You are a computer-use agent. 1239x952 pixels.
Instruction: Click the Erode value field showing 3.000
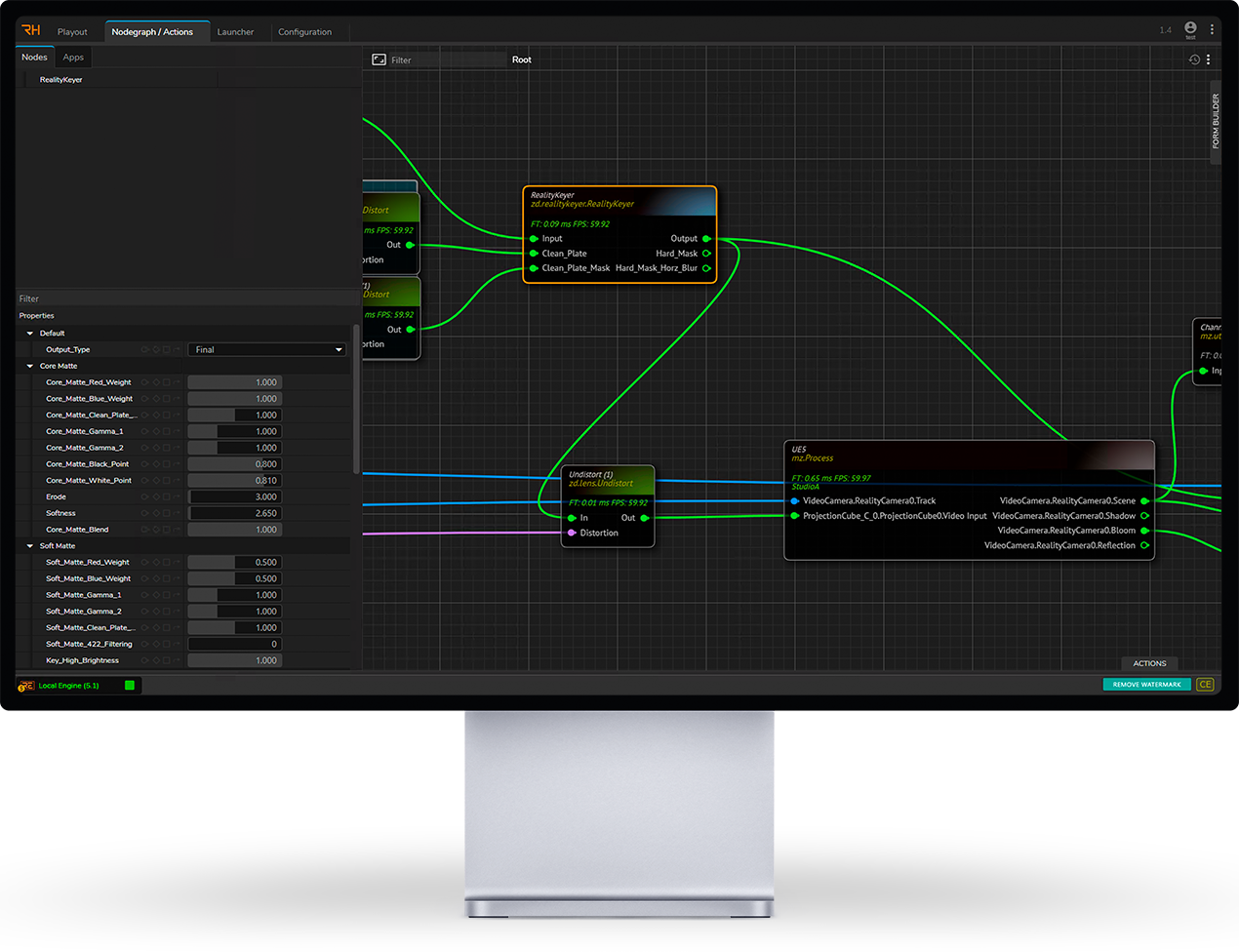coord(234,496)
